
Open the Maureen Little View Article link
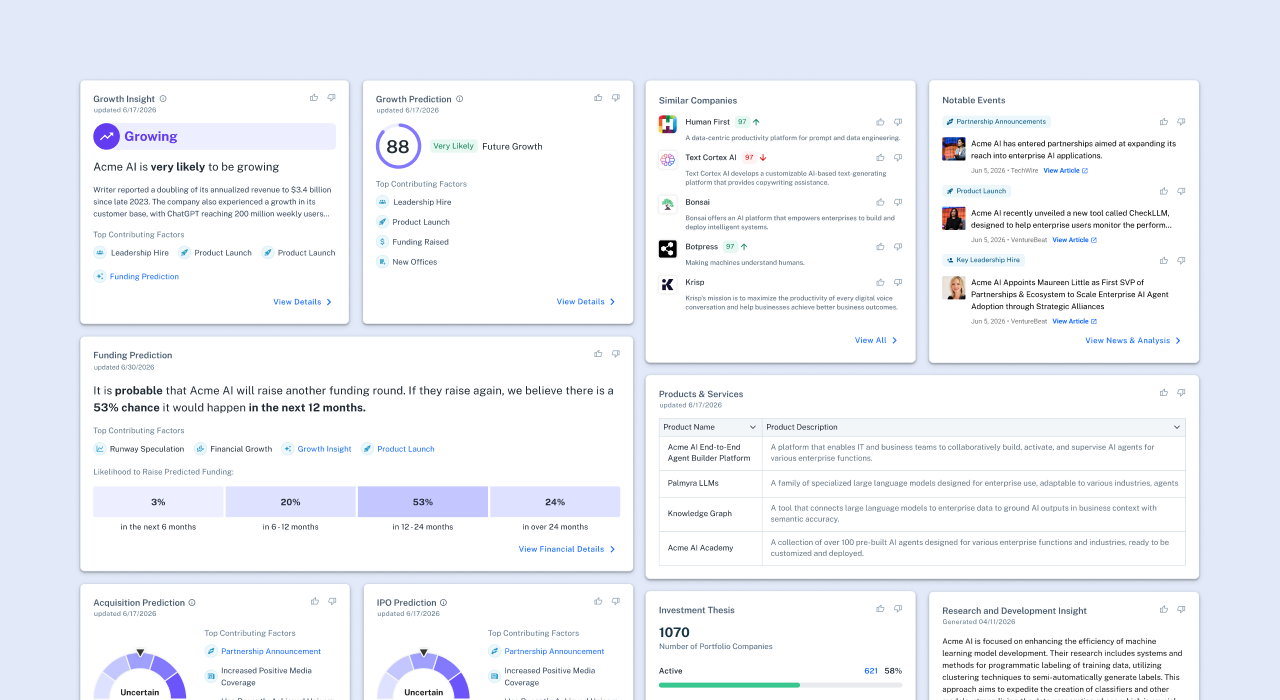(1074, 321)
